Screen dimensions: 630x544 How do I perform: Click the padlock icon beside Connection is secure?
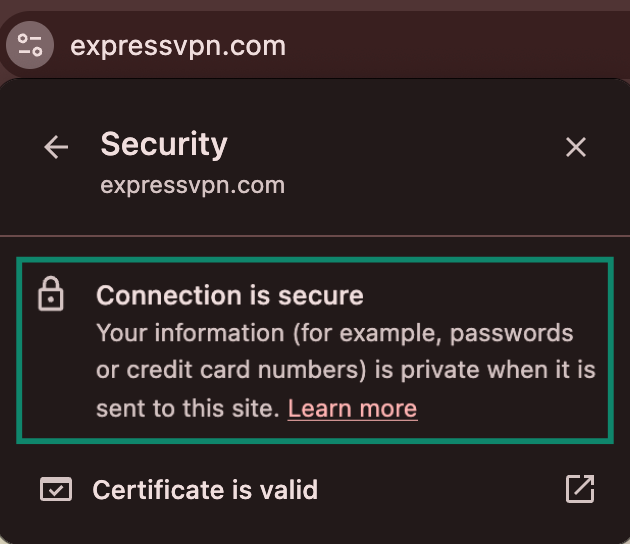pos(51,296)
